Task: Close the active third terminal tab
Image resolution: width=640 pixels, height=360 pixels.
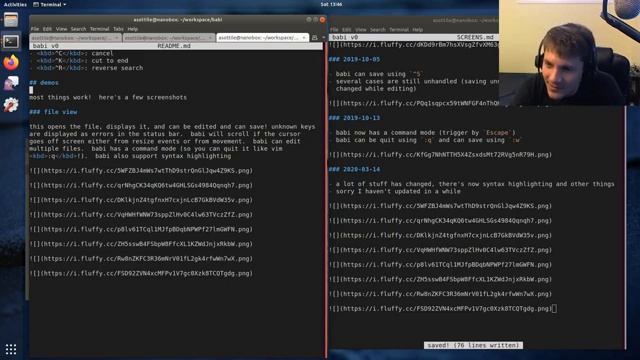Action: (x=304, y=38)
